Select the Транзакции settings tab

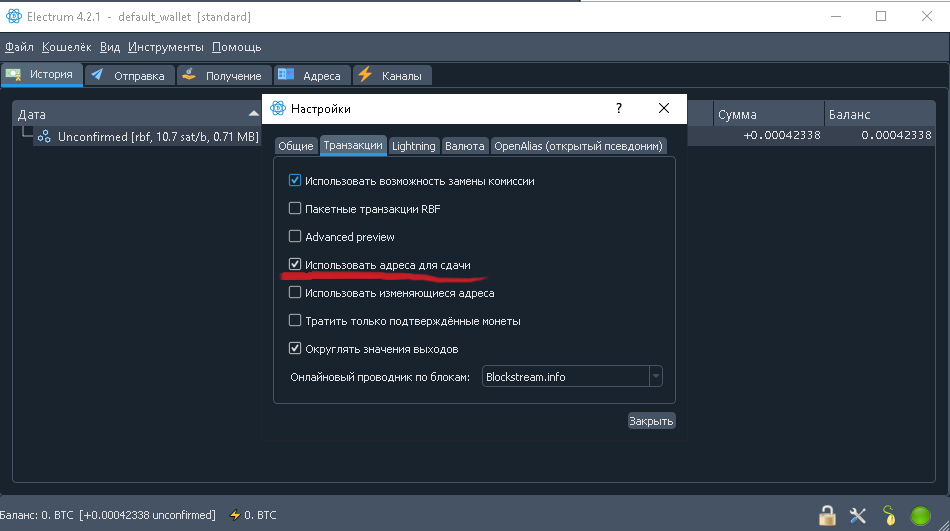coord(353,145)
